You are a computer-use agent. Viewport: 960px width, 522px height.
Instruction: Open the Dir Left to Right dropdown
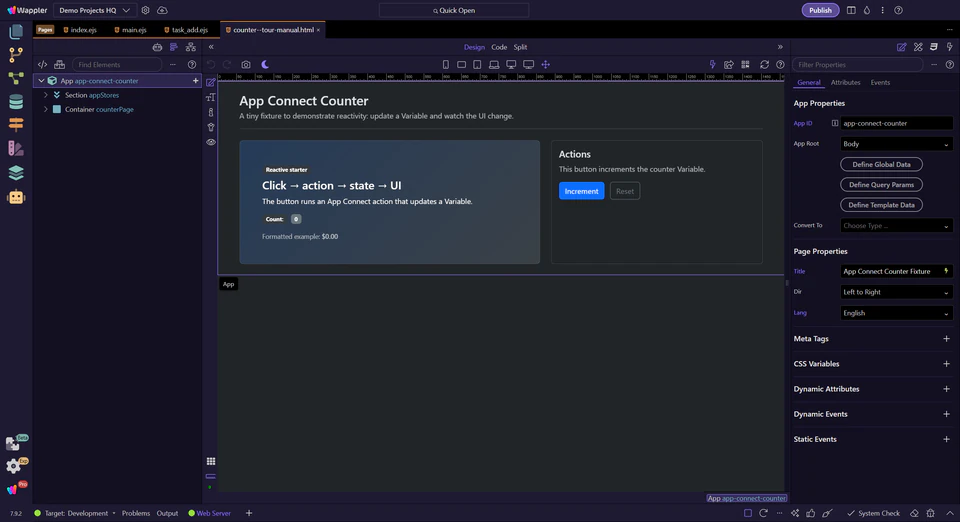pyautogui.click(x=896, y=292)
